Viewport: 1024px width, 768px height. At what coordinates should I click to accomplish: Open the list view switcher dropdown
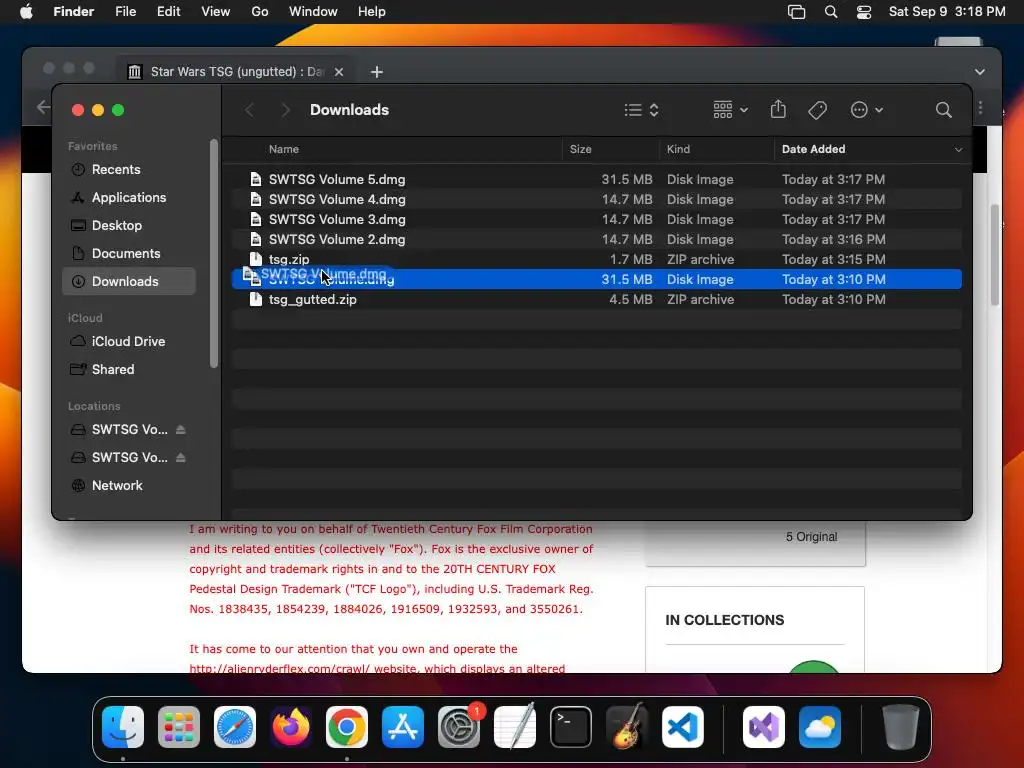click(x=641, y=110)
